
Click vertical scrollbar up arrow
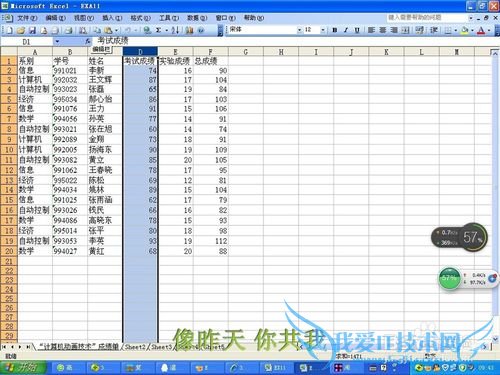(495, 53)
